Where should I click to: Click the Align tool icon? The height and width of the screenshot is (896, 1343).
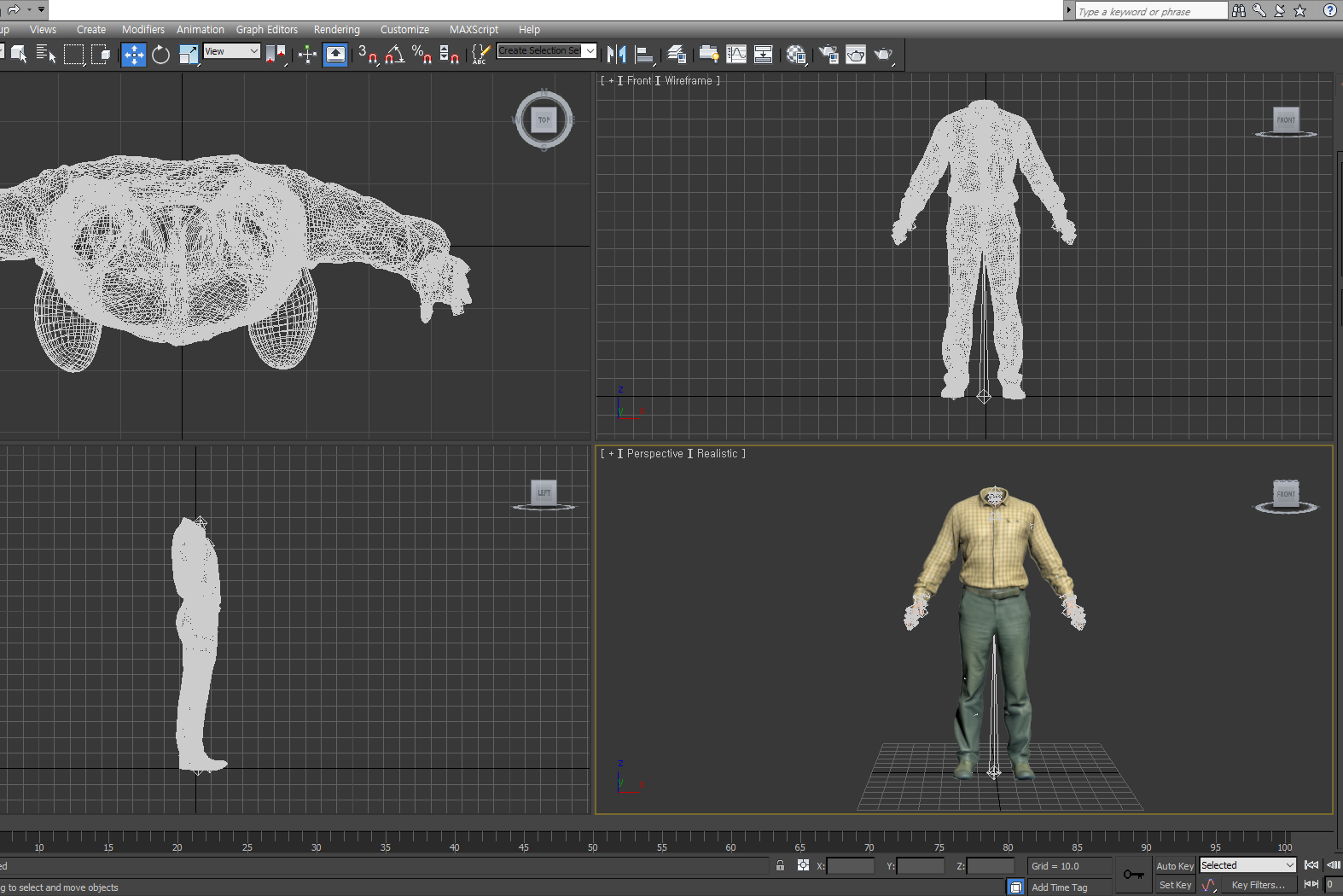644,55
